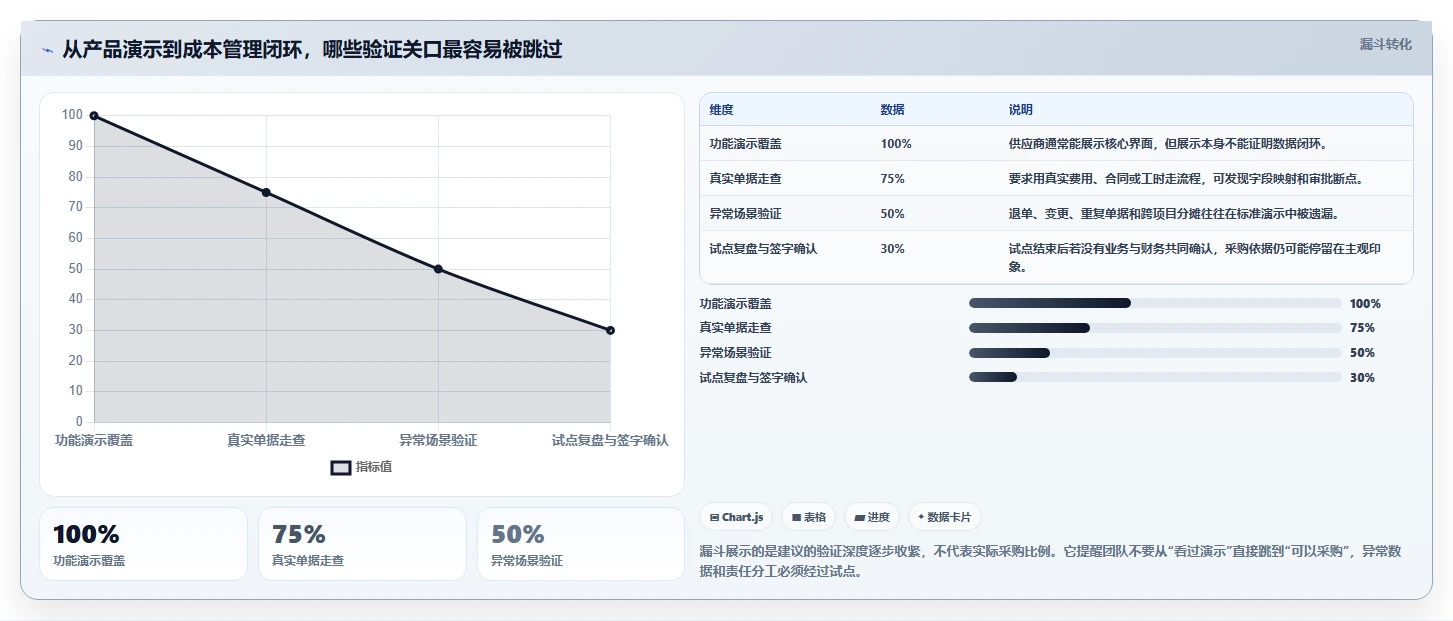The height and width of the screenshot is (621, 1453).
Task: Click the legend box icon for 指标值
Action: click(341, 467)
